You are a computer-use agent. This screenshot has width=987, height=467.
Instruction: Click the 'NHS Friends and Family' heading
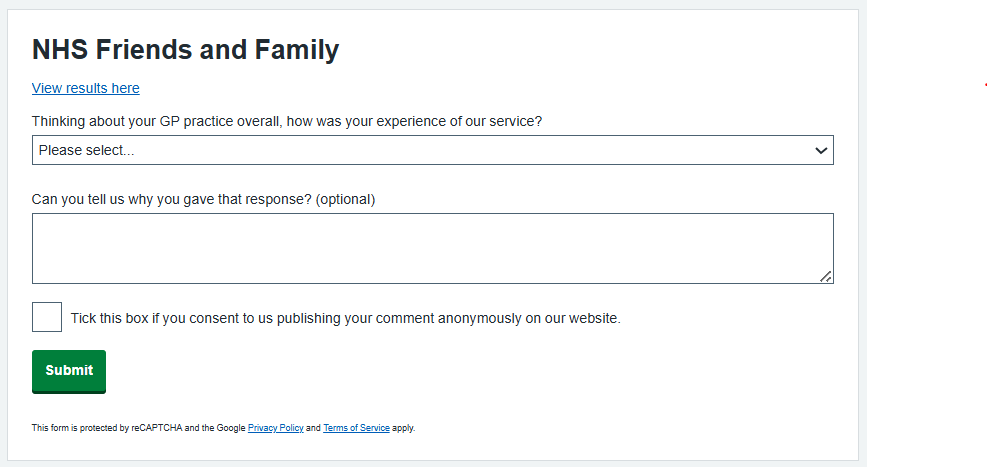click(185, 50)
